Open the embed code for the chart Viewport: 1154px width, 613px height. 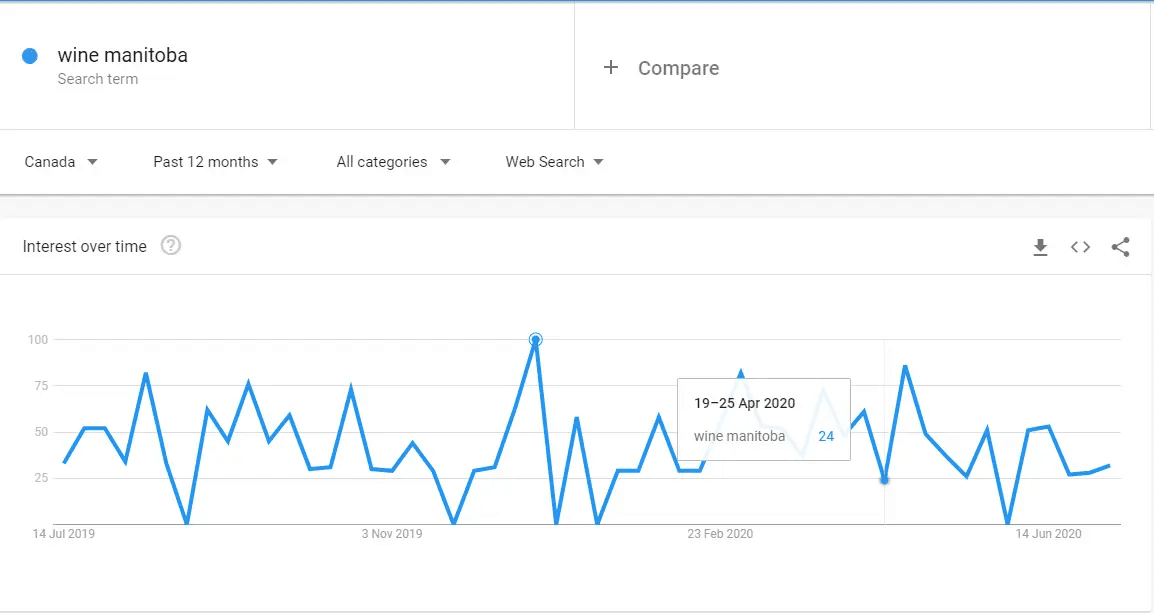(1080, 247)
